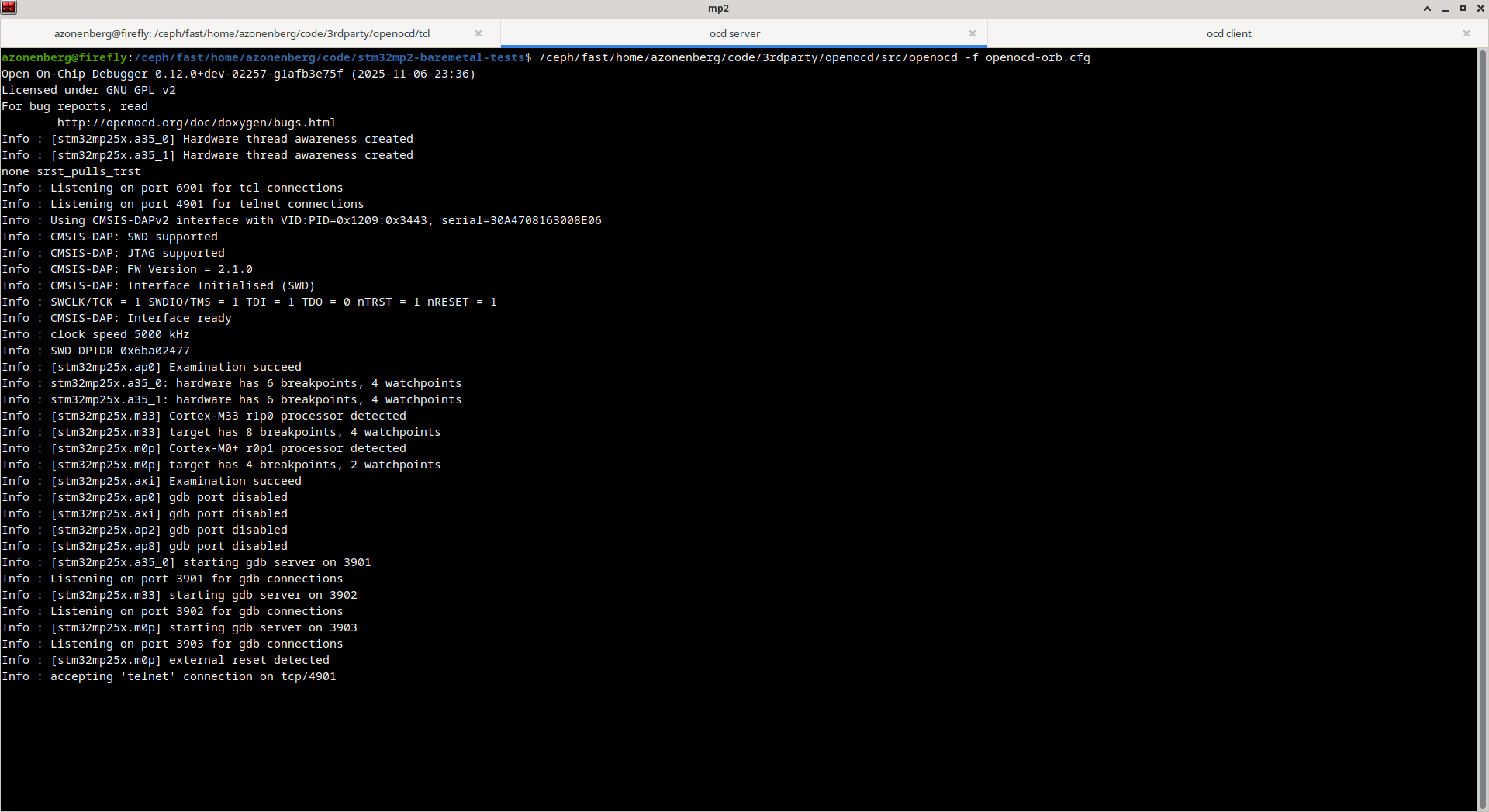The width and height of the screenshot is (1489, 812).
Task: Open the openocd.org bugs.html link
Action: pos(196,123)
